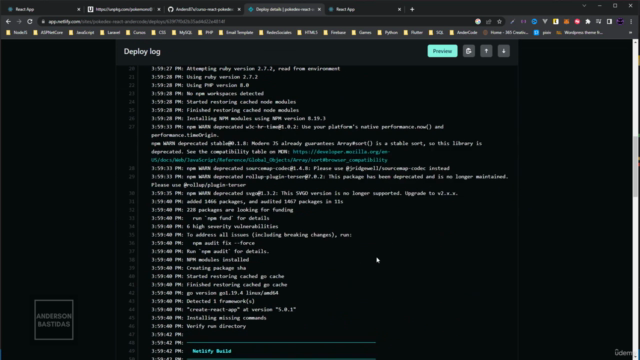Open the NodeJS bookmark folder
The image size is (640, 360).
pyautogui.click(x=17, y=32)
